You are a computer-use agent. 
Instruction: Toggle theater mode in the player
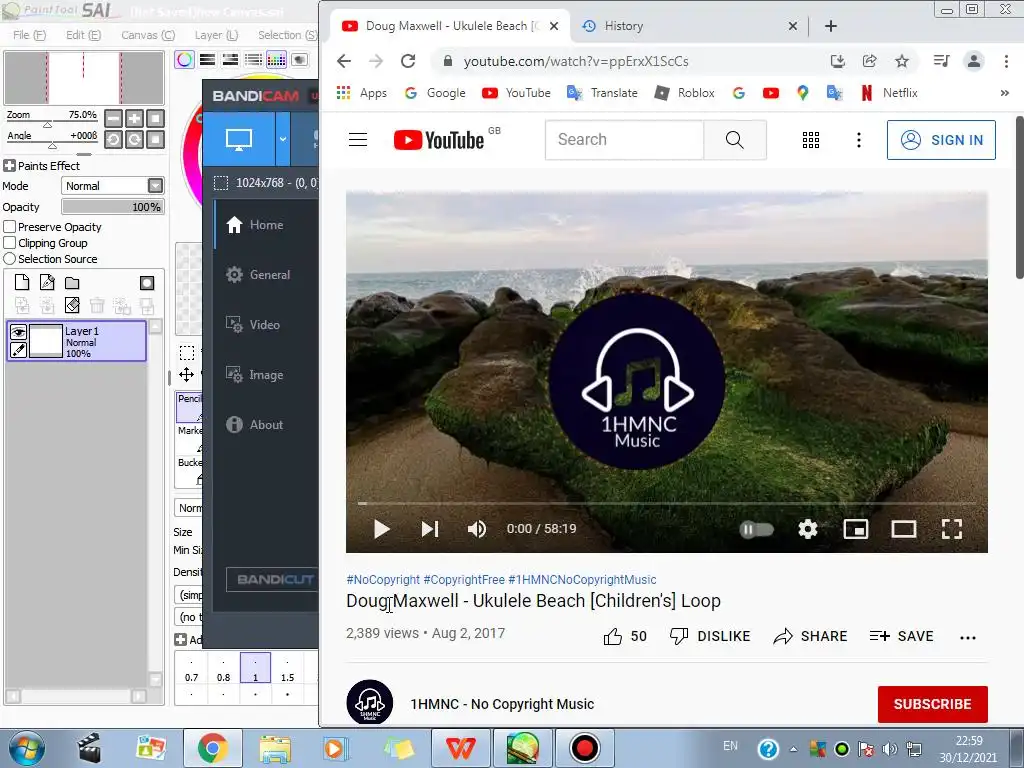pos(904,529)
